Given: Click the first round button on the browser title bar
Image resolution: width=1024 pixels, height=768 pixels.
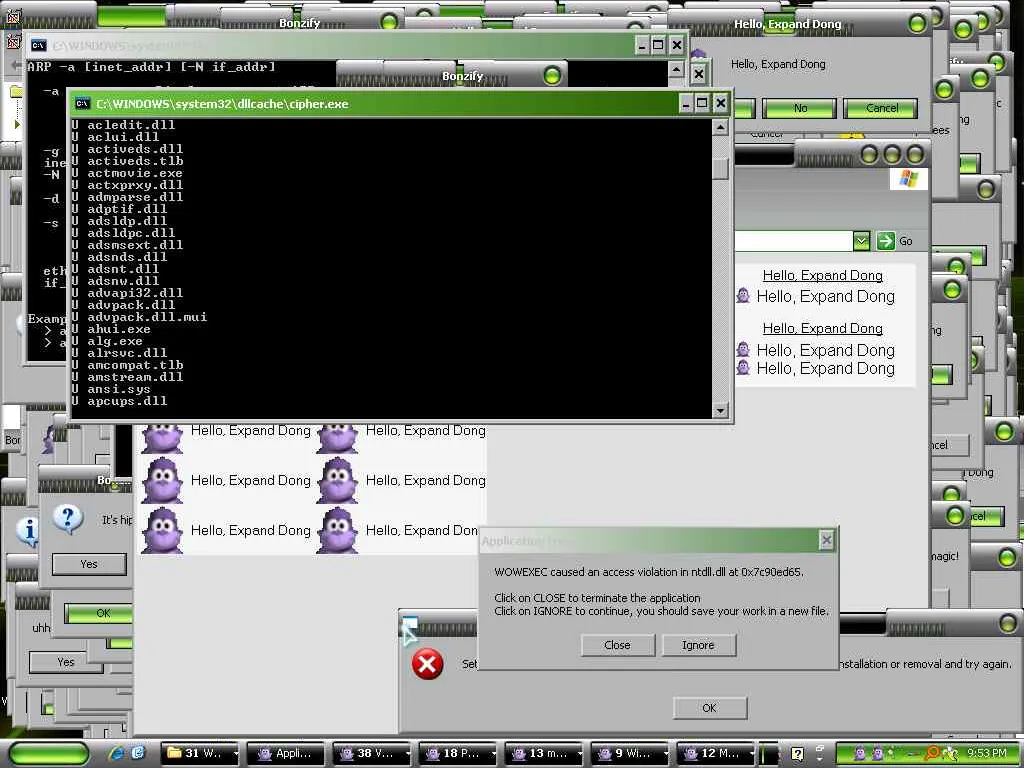Looking at the screenshot, I should coord(869,155).
